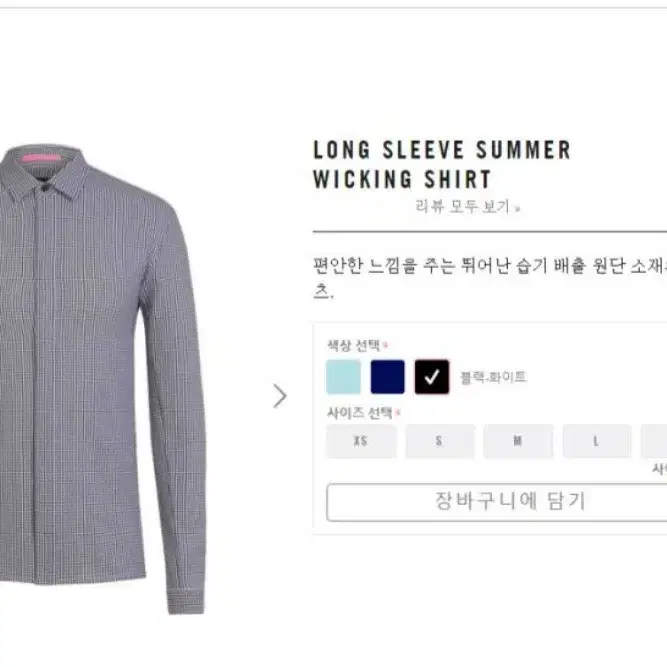Open the plaid shirt product image
667x667 pixels.
[x=102, y=379]
